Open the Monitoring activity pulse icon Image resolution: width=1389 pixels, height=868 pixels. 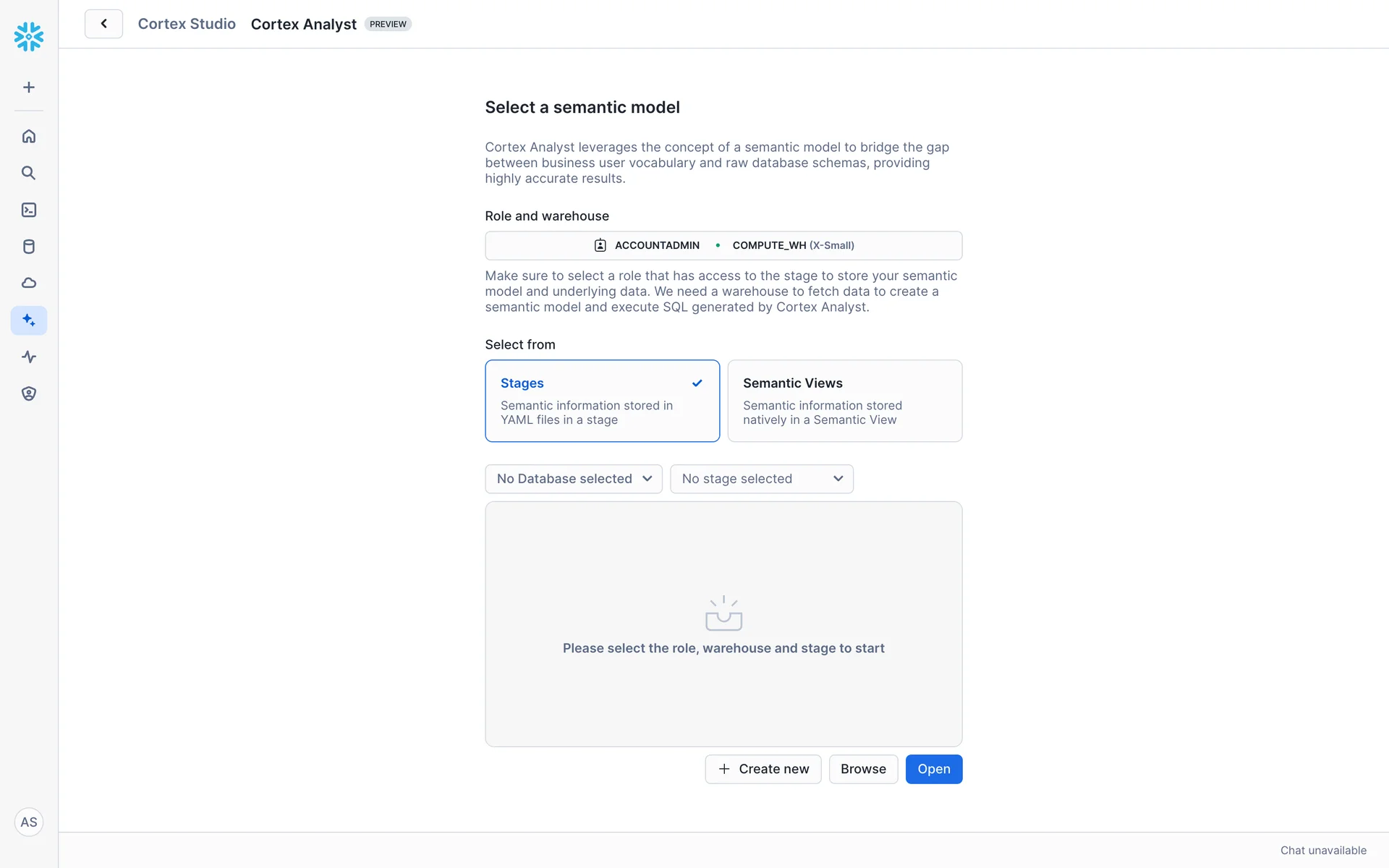[29, 357]
